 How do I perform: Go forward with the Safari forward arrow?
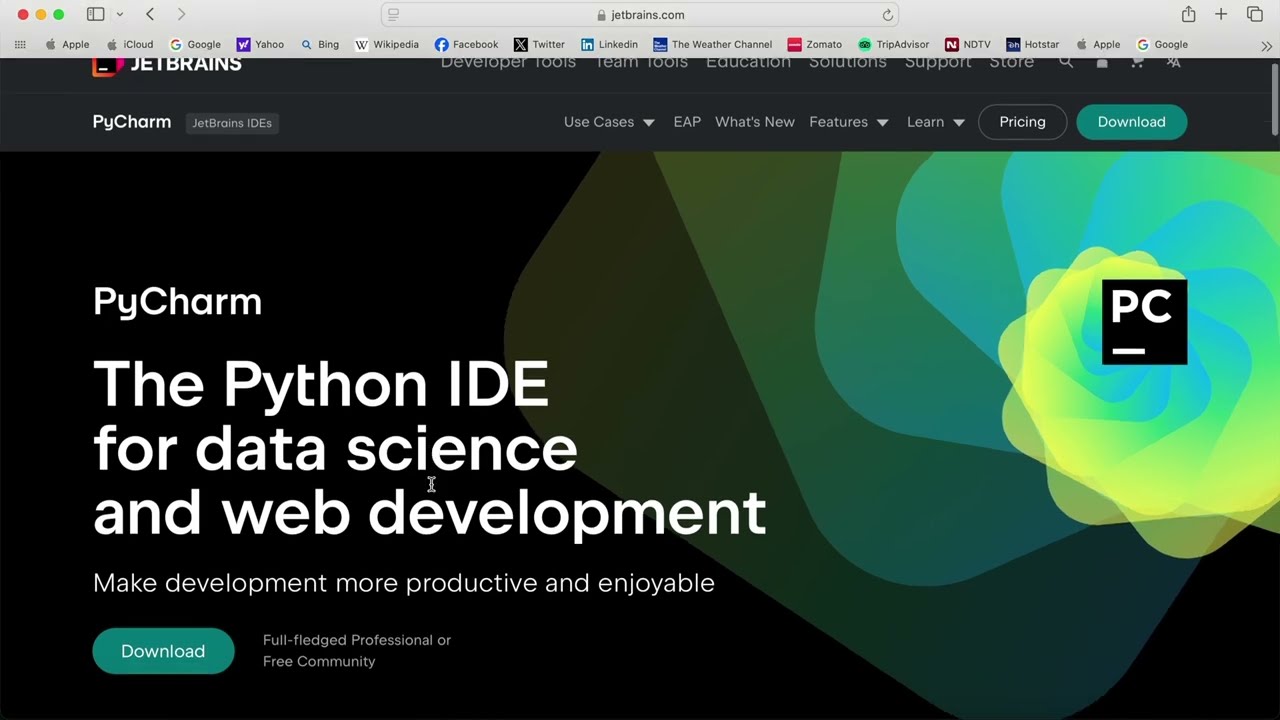click(181, 14)
